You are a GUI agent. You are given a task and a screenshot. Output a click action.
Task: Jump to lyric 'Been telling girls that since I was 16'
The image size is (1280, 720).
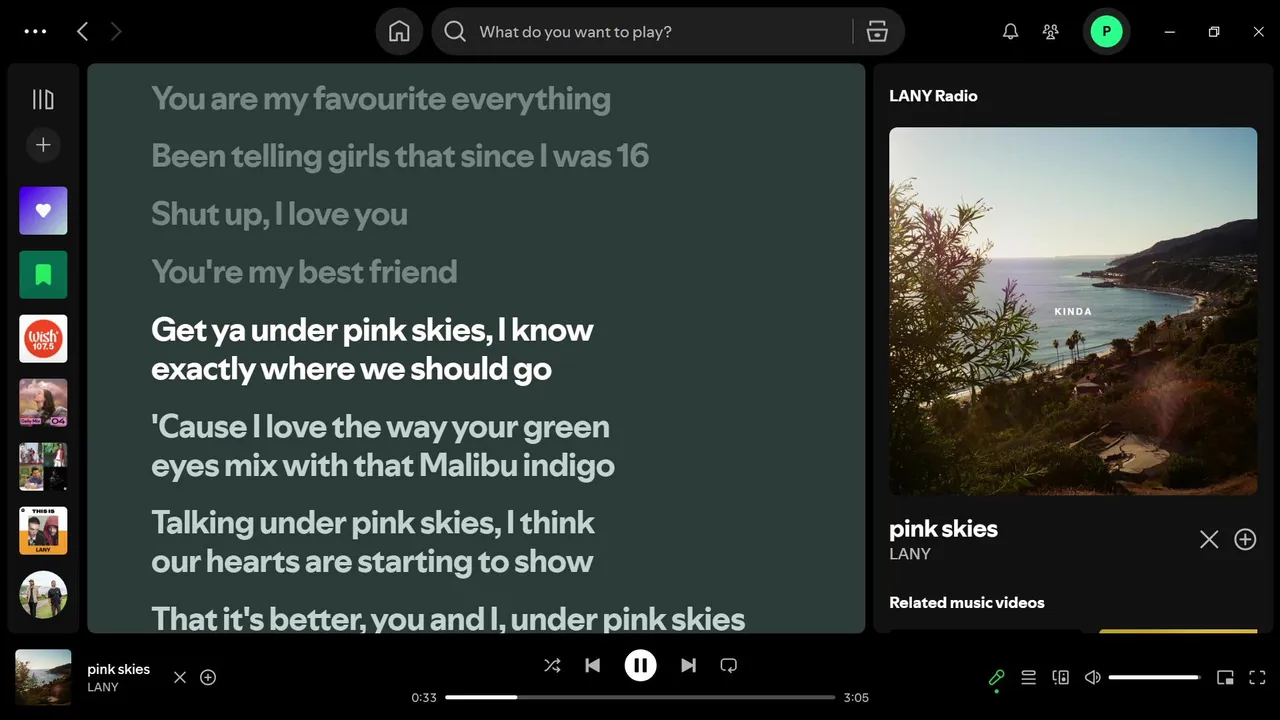pos(400,156)
